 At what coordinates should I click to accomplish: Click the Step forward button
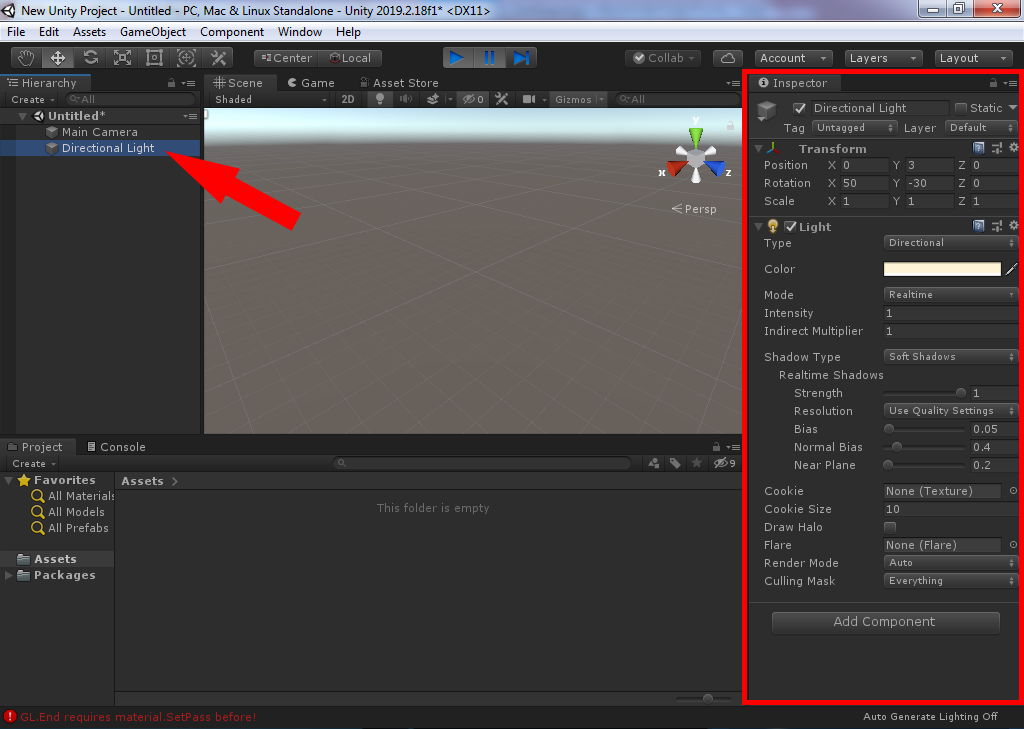tap(521, 58)
